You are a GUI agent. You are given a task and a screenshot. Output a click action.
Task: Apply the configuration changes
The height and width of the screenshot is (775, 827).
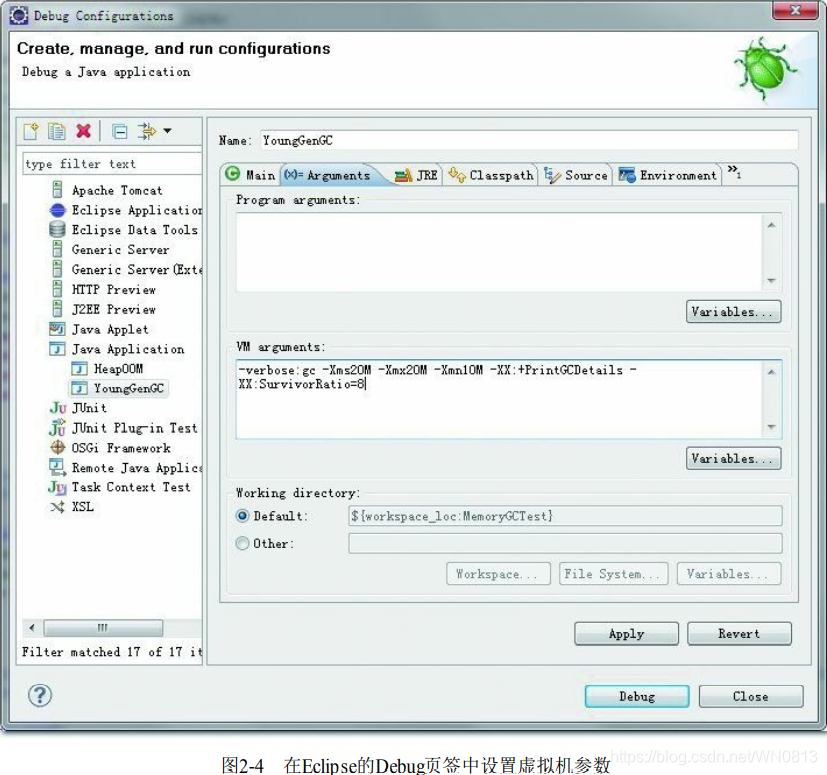626,634
